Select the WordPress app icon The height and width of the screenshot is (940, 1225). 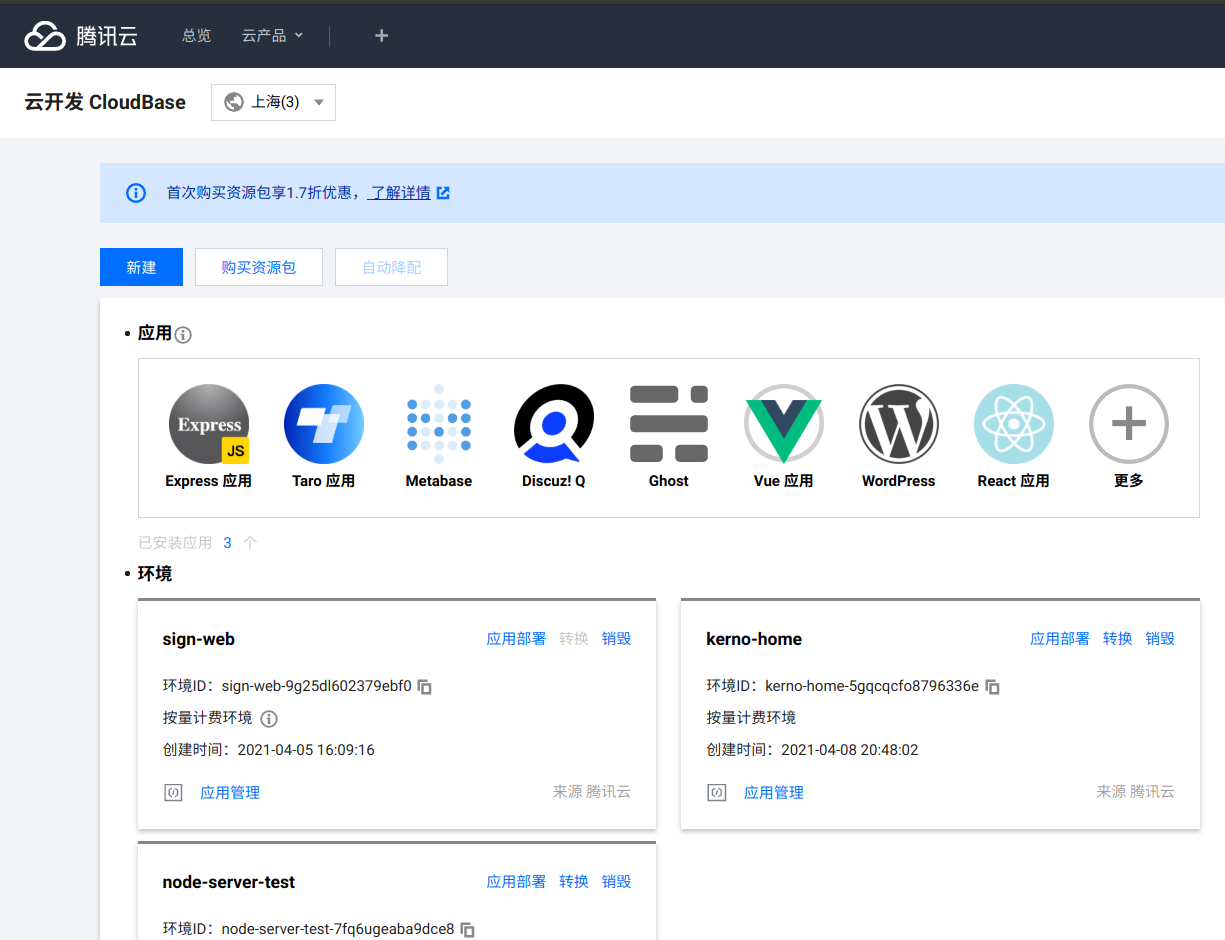point(899,424)
